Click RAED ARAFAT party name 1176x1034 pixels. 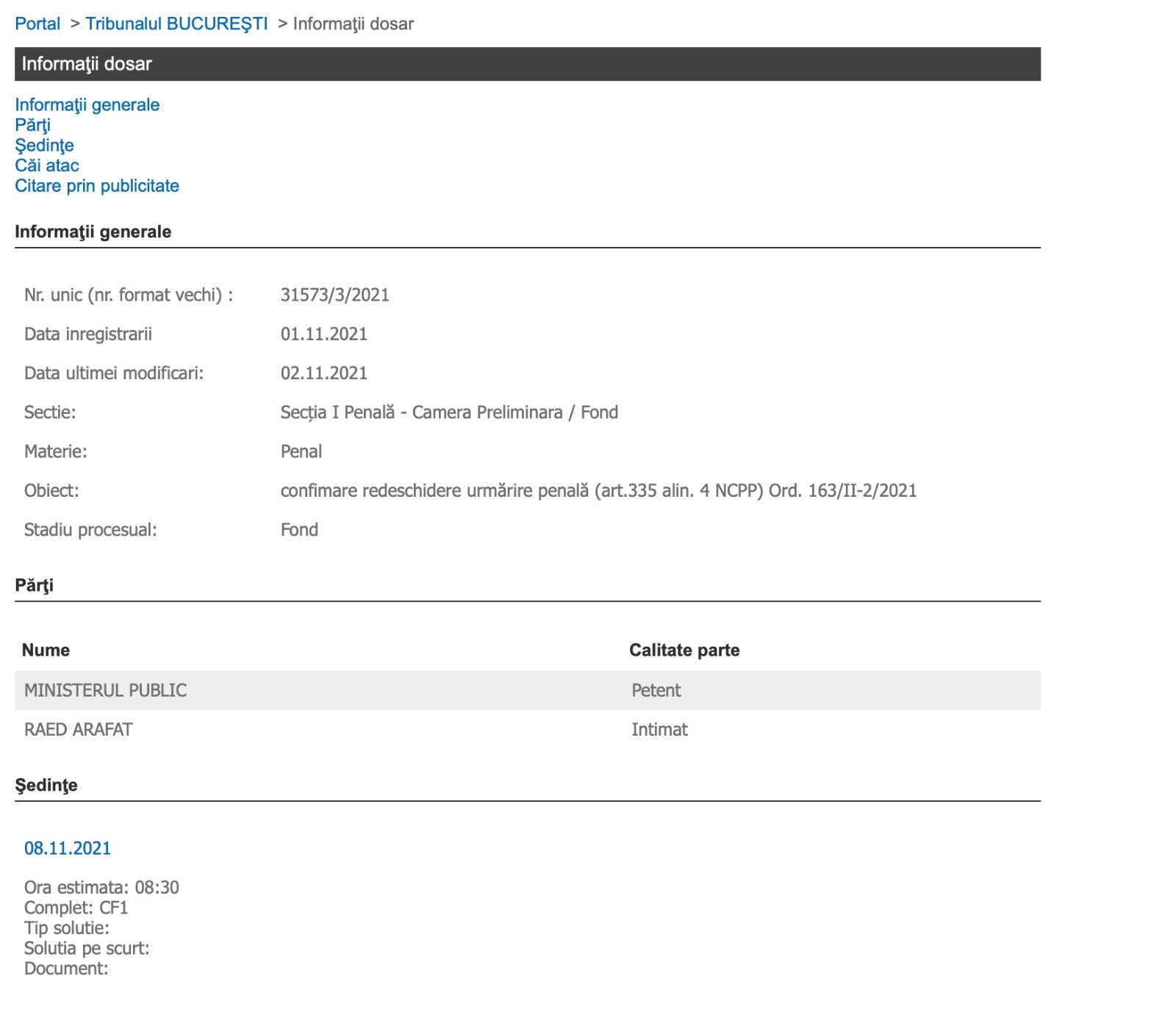pyautogui.click(x=79, y=729)
